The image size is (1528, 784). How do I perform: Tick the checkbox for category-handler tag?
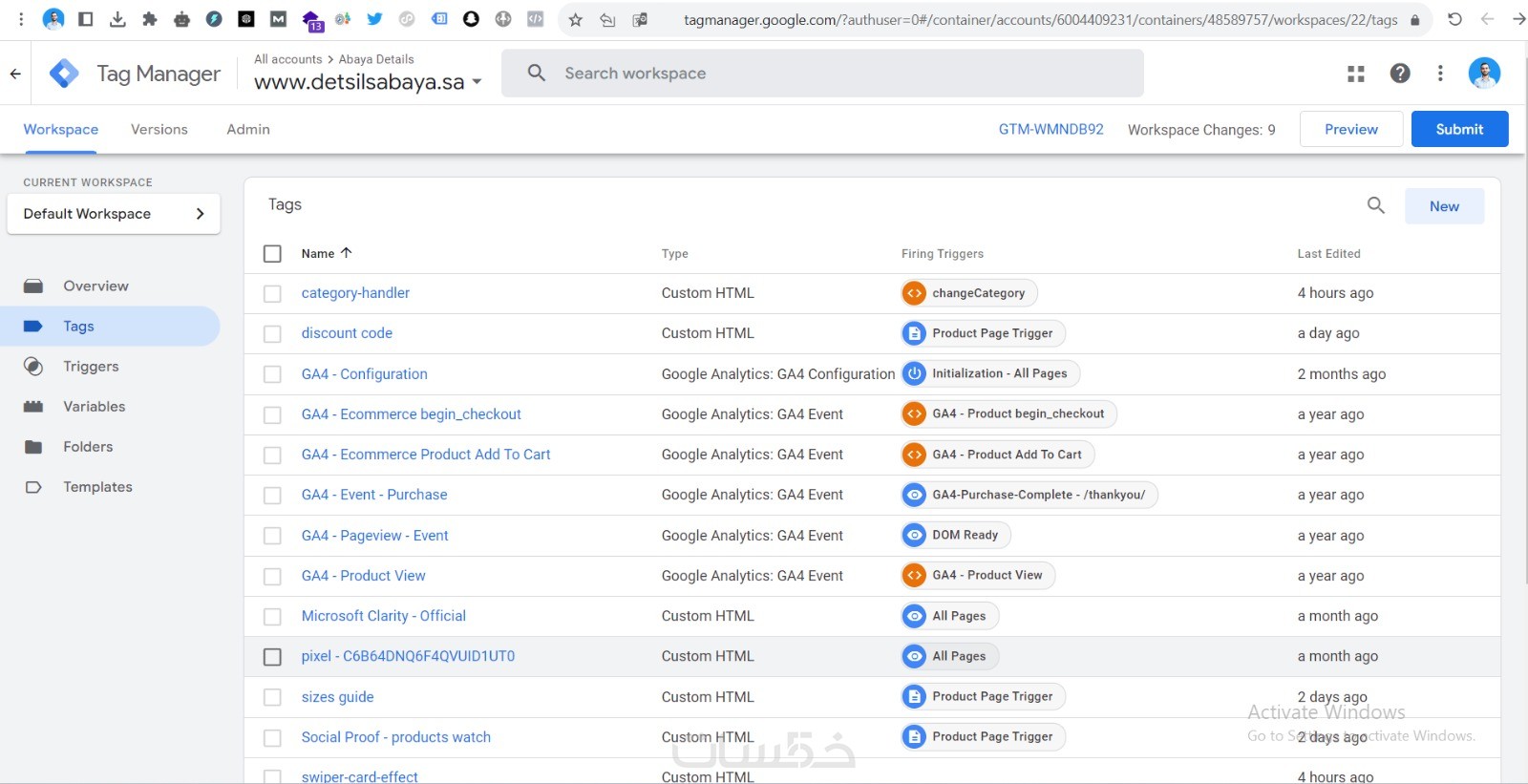point(272,294)
